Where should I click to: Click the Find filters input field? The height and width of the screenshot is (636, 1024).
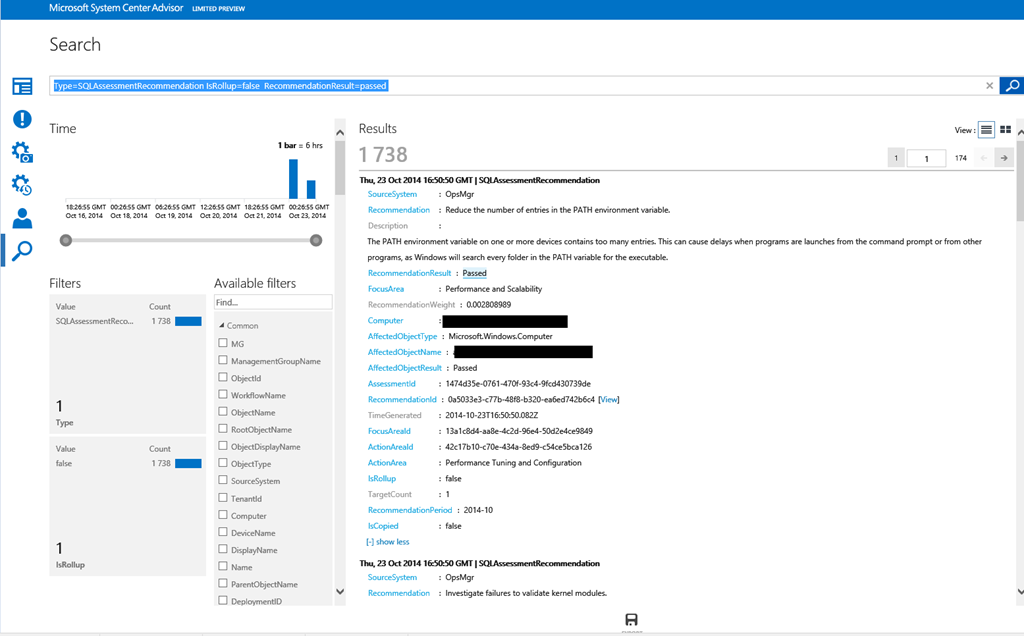coord(272,302)
